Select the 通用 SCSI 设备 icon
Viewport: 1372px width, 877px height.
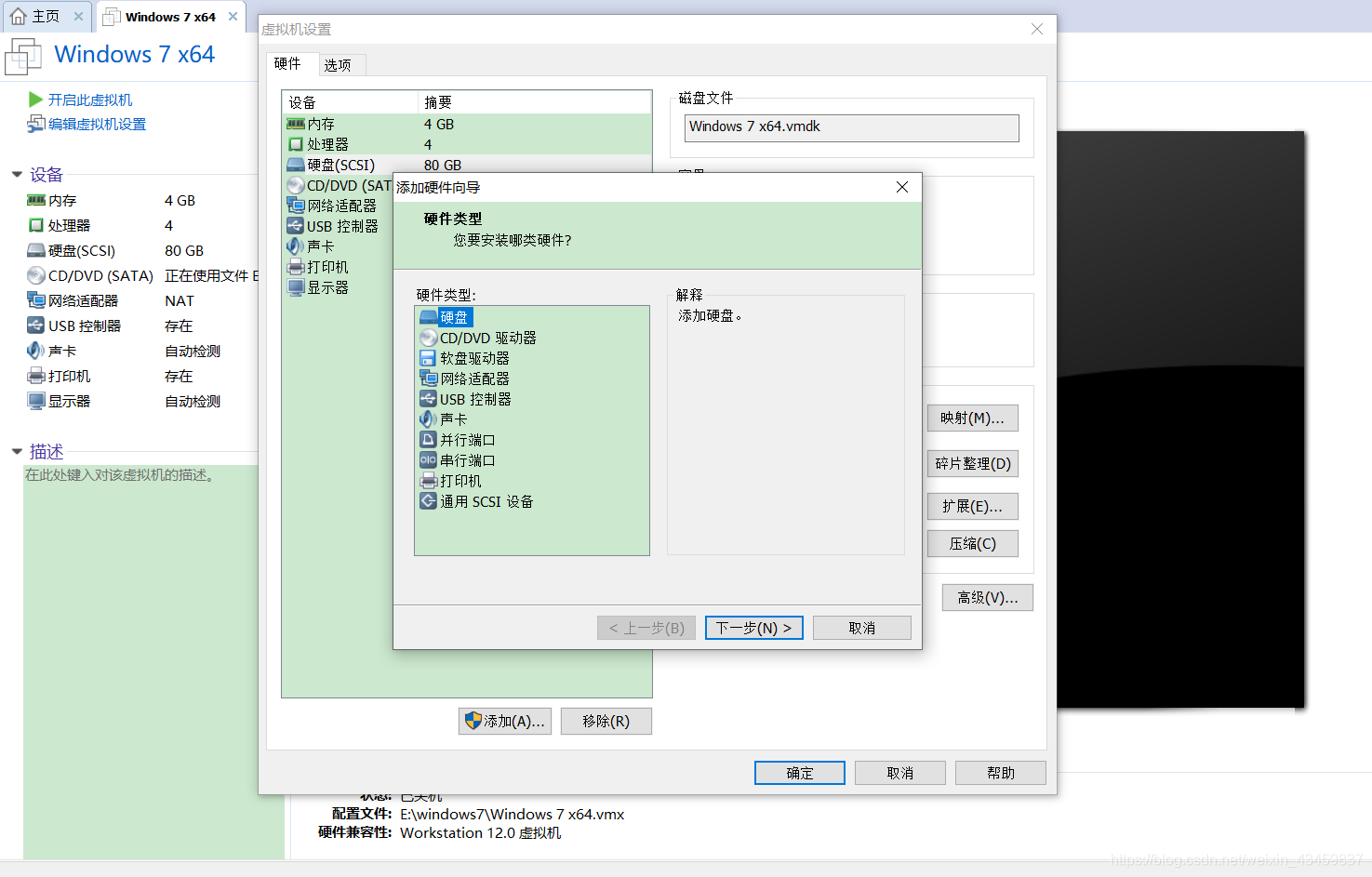coord(428,501)
